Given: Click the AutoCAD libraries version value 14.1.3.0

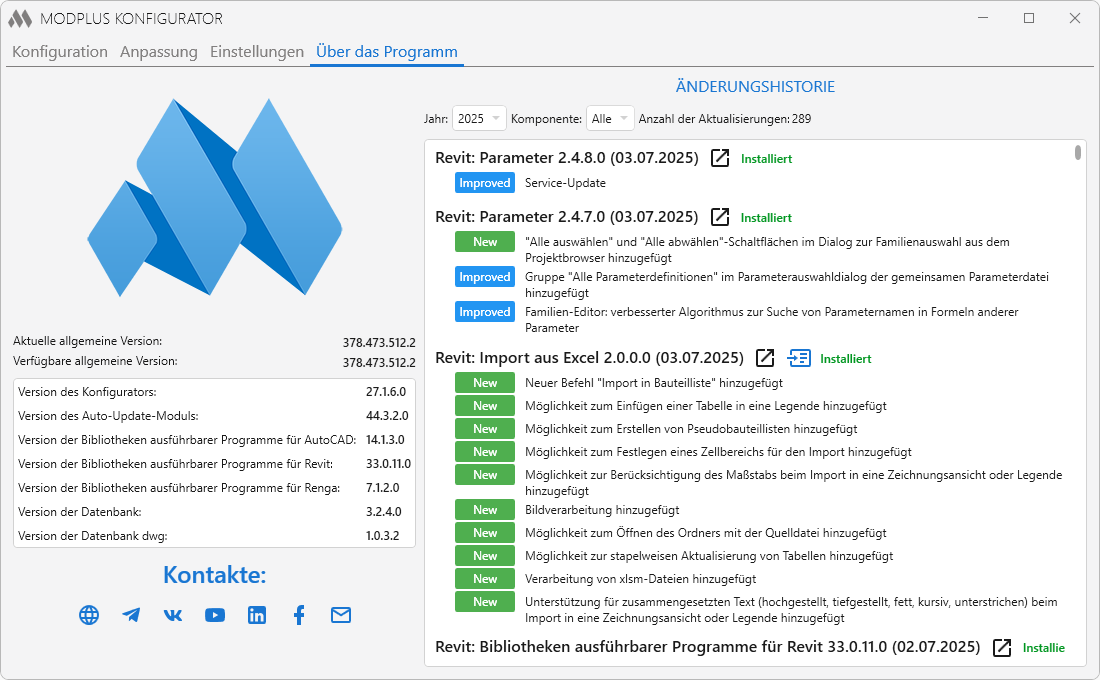Looking at the screenshot, I should tap(385, 439).
